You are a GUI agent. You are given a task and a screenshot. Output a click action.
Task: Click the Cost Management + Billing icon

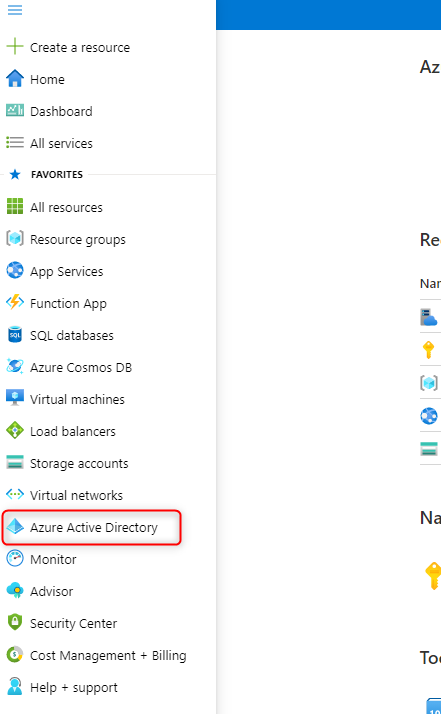tap(15, 654)
